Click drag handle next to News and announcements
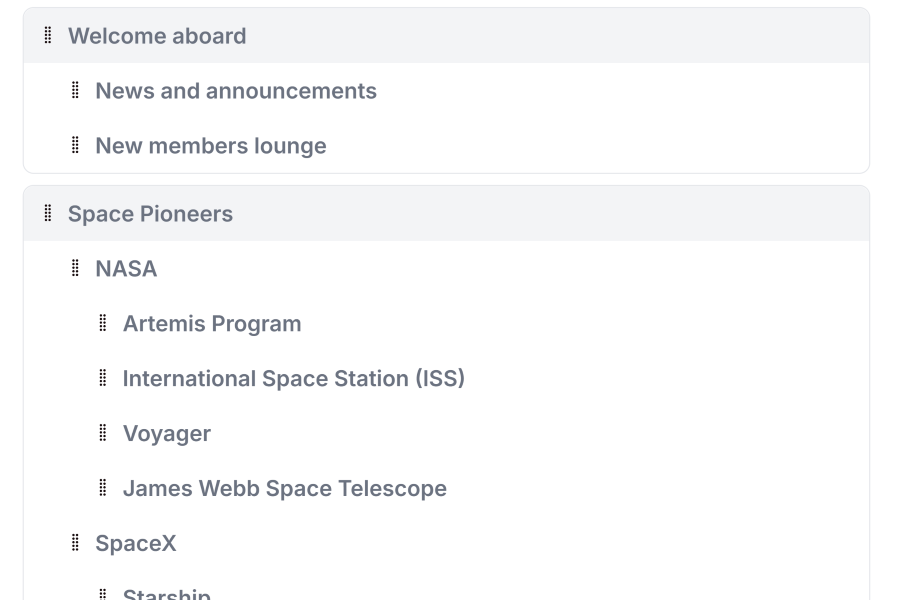Image resolution: width=900 pixels, height=600 pixels. coord(75,91)
